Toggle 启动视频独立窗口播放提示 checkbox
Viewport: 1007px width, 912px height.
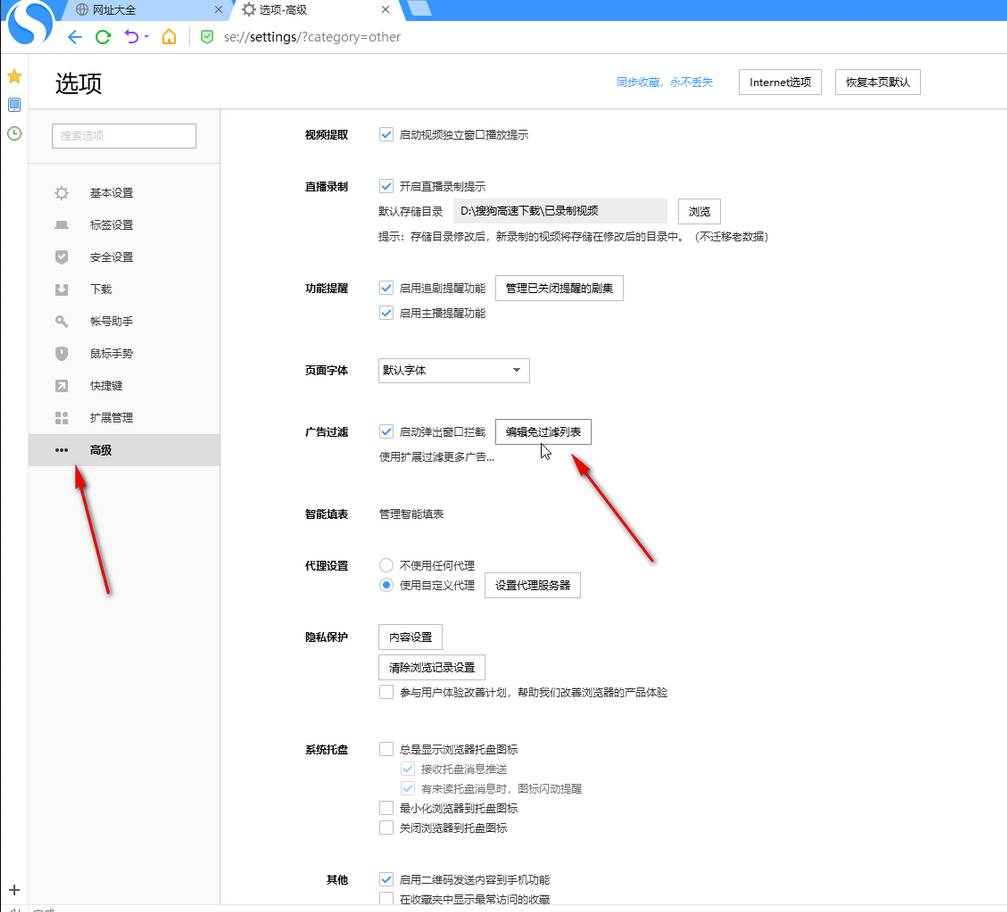(386, 135)
